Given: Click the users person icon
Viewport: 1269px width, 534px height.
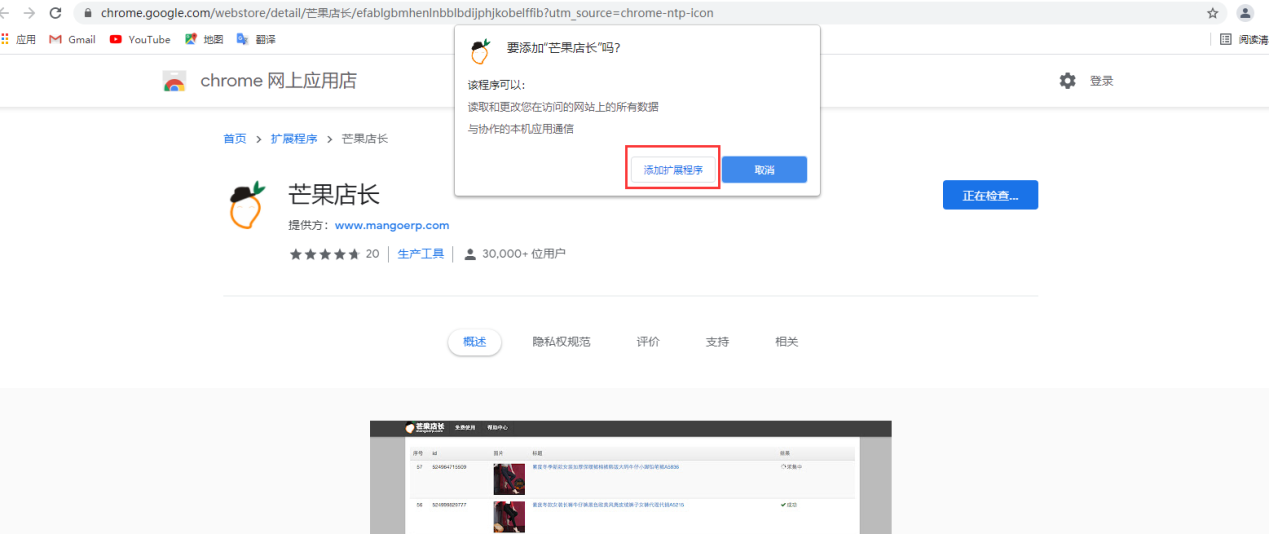Looking at the screenshot, I should 470,254.
